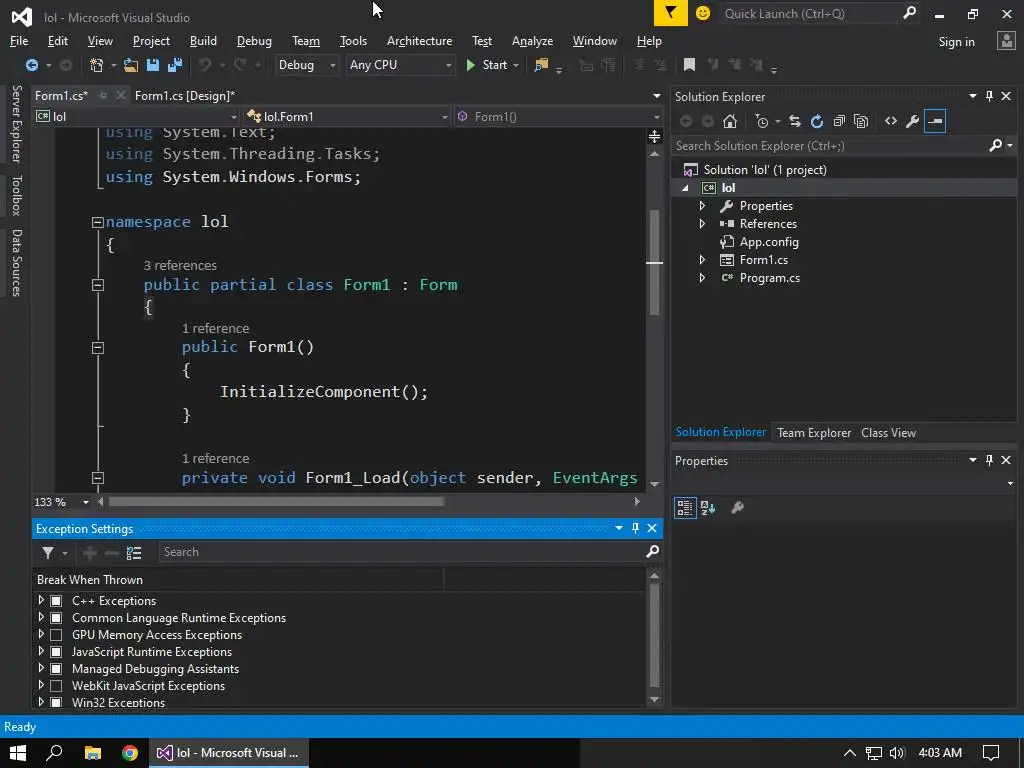1024x768 pixels.
Task: Toggle Preview Selected Items icon
Action: click(935, 121)
